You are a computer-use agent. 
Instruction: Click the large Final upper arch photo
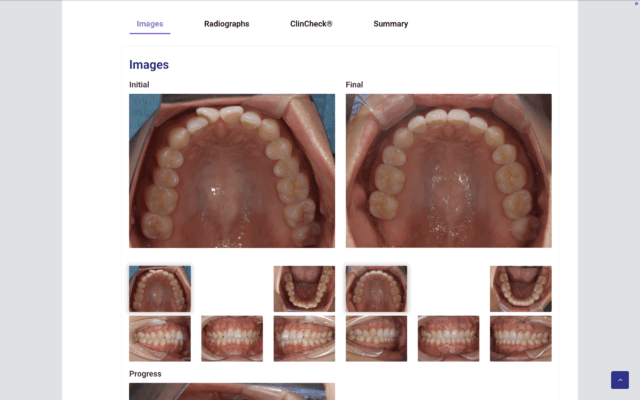pyautogui.click(x=448, y=171)
